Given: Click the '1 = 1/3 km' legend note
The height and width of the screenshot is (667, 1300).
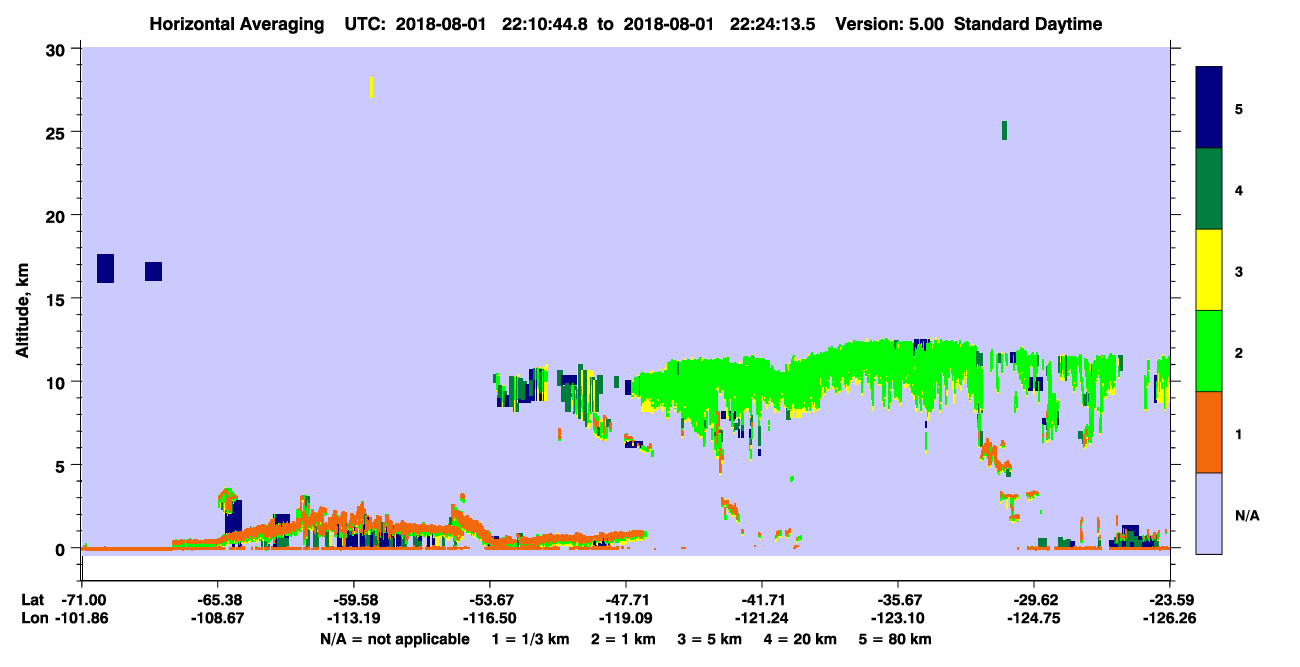Looking at the screenshot, I should point(532,639).
